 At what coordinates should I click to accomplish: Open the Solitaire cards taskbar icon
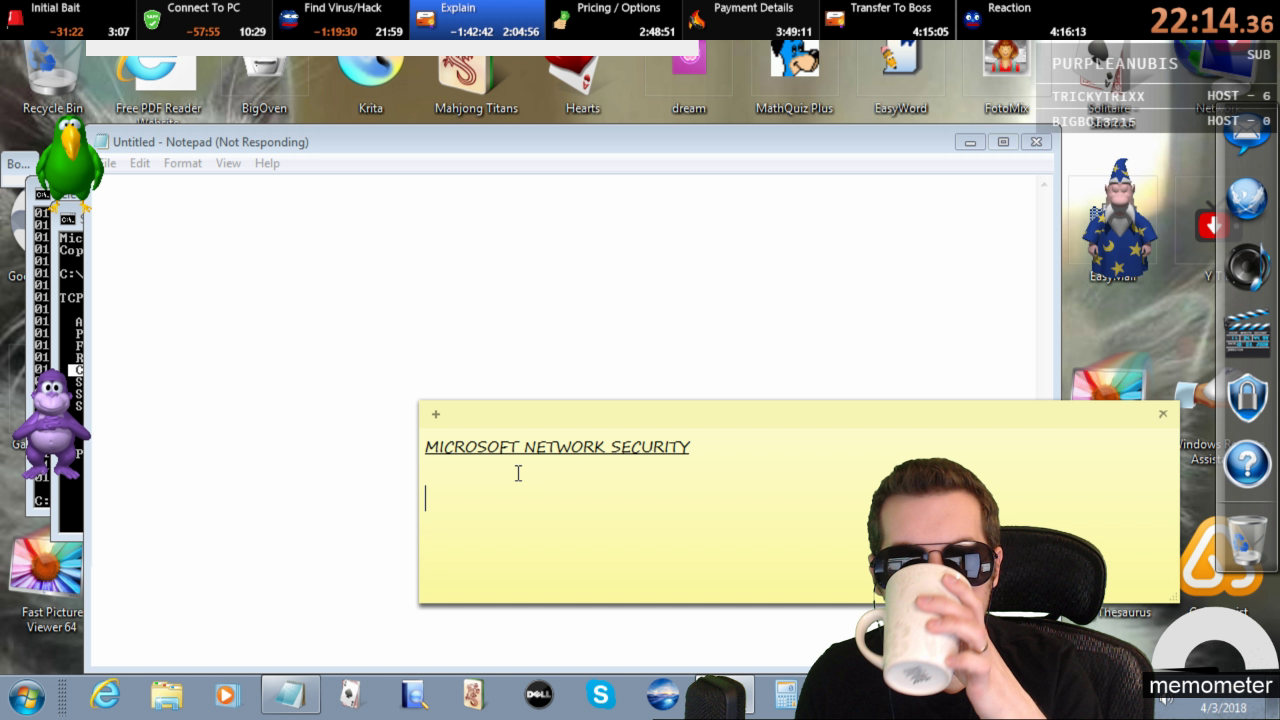pos(351,694)
